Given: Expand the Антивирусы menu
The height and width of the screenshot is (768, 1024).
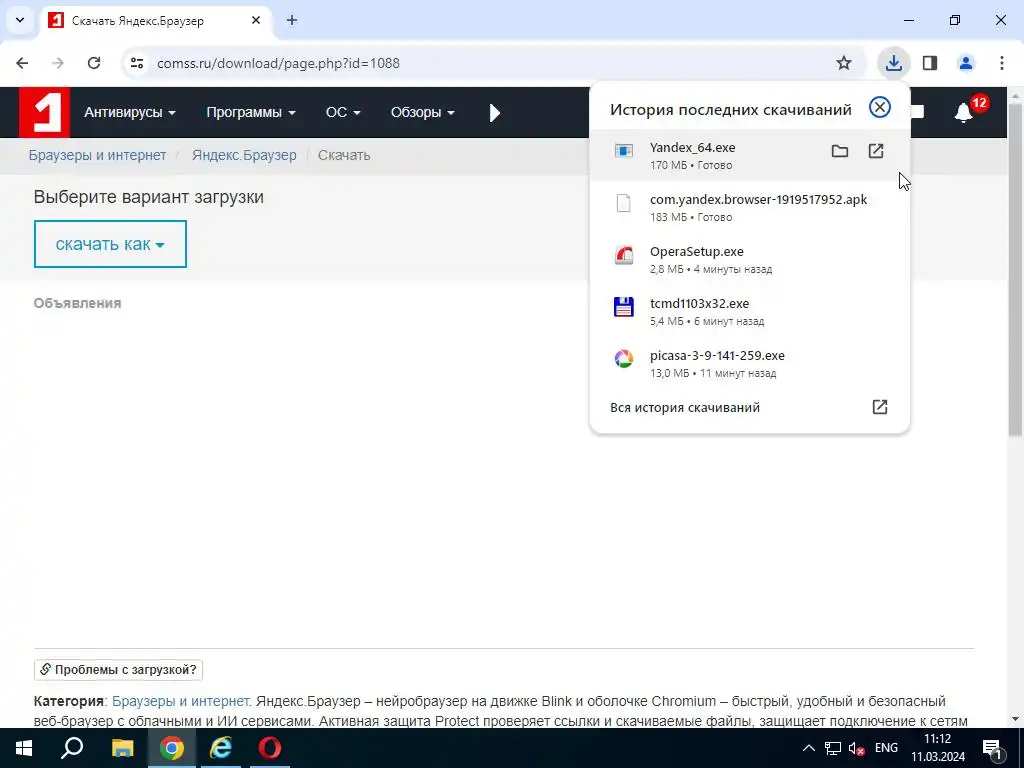Looking at the screenshot, I should tap(129, 112).
